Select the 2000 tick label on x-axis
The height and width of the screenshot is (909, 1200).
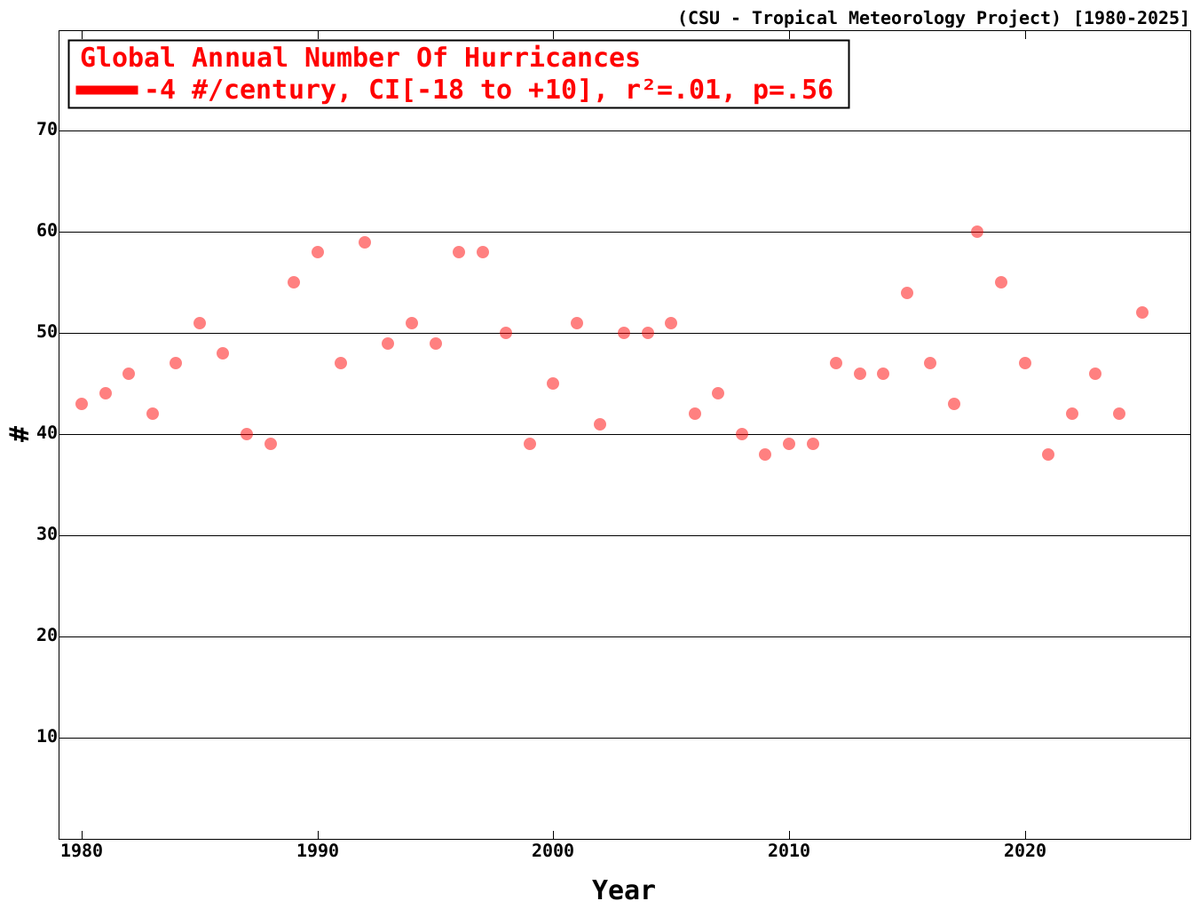[552, 849]
